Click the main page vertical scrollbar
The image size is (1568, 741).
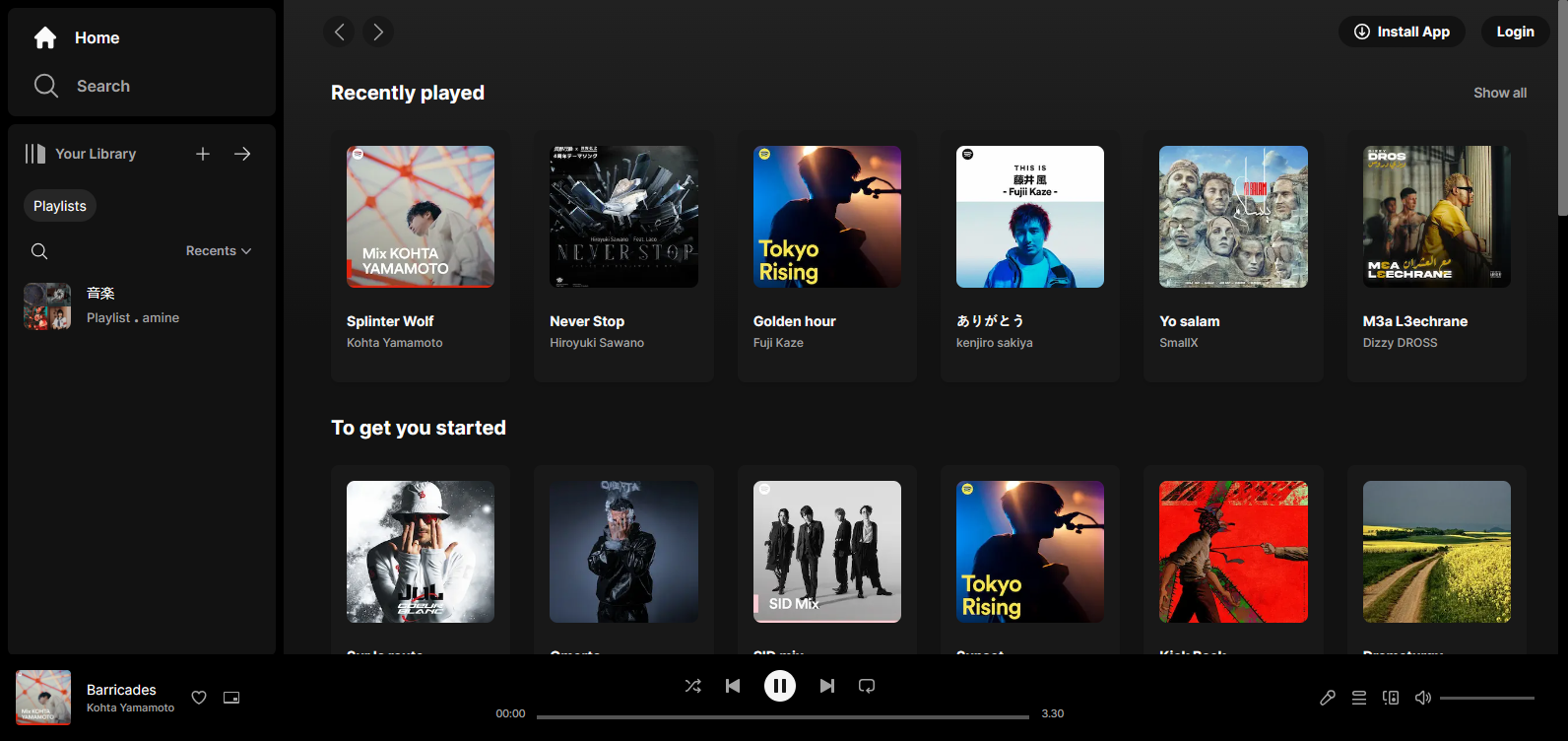click(1562, 108)
